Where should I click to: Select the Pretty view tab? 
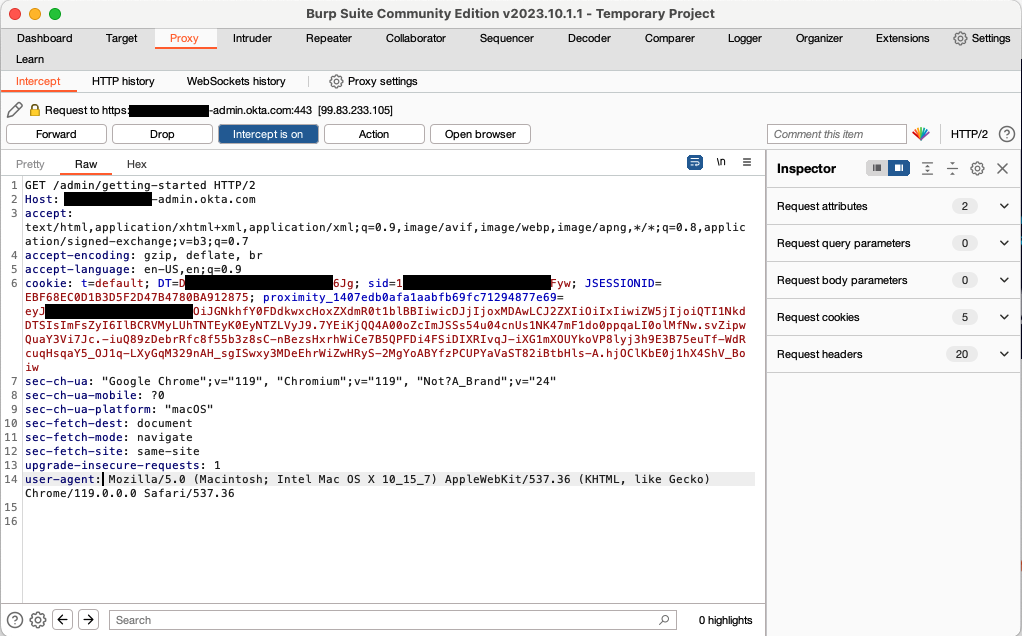pyautogui.click(x=30, y=164)
